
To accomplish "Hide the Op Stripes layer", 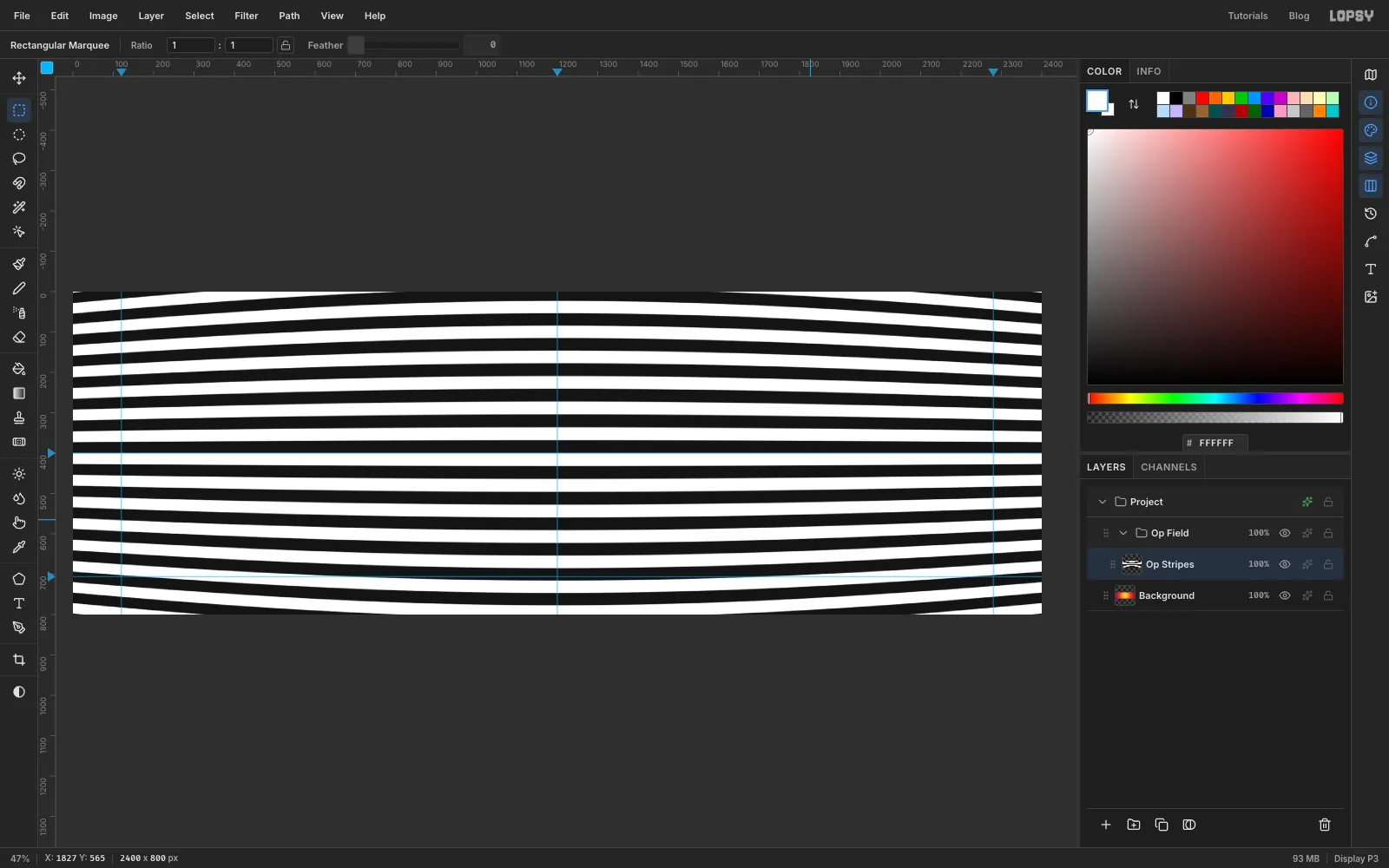I will click(x=1285, y=564).
